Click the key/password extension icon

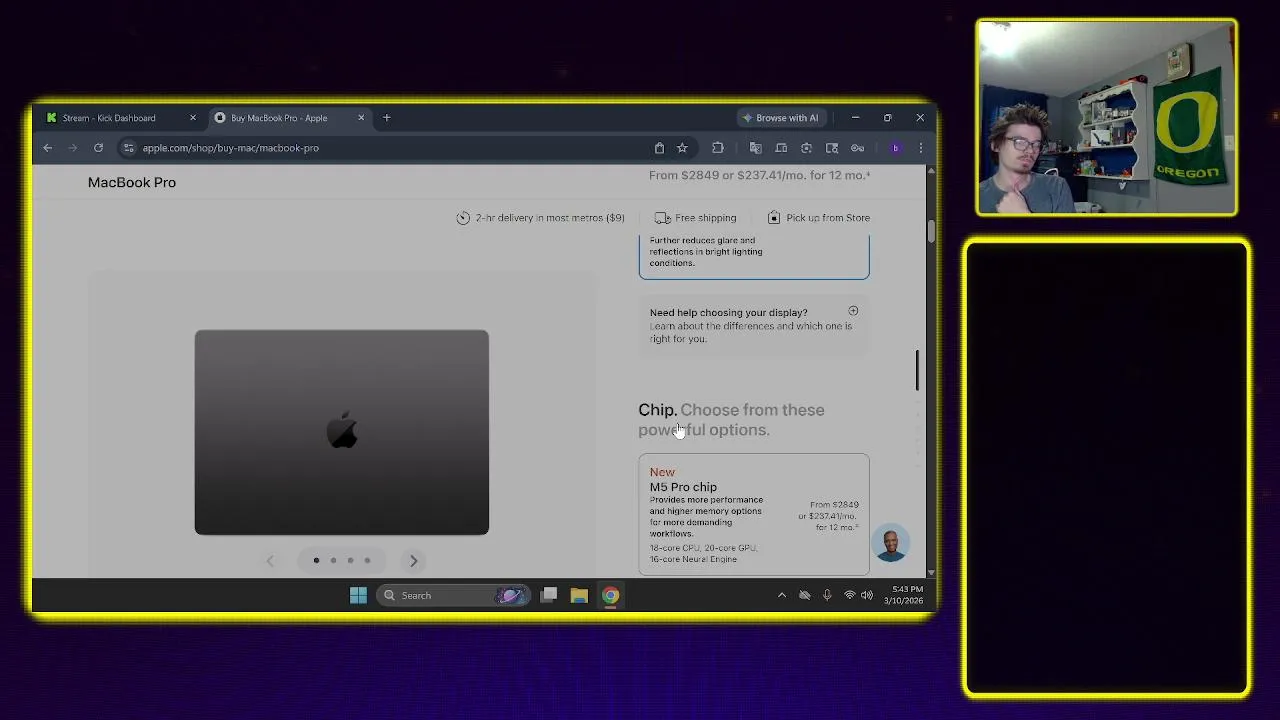click(857, 148)
